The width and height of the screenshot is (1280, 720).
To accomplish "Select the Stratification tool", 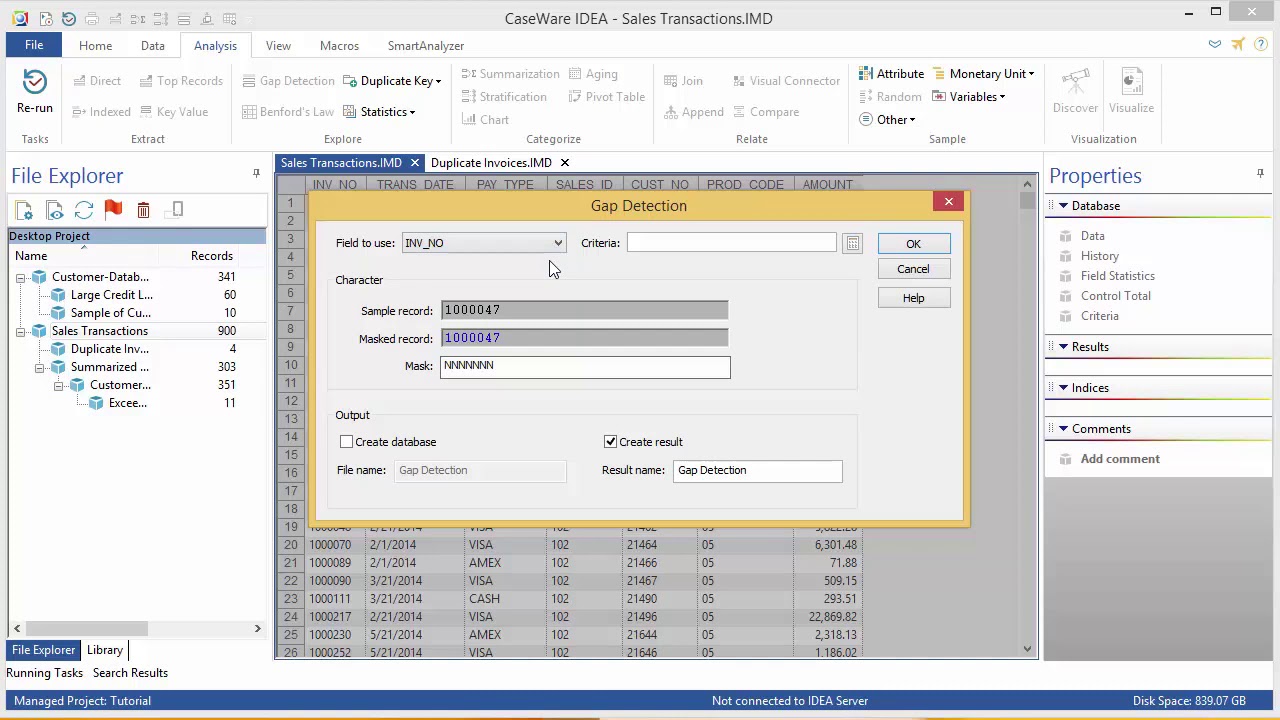I will coord(504,97).
